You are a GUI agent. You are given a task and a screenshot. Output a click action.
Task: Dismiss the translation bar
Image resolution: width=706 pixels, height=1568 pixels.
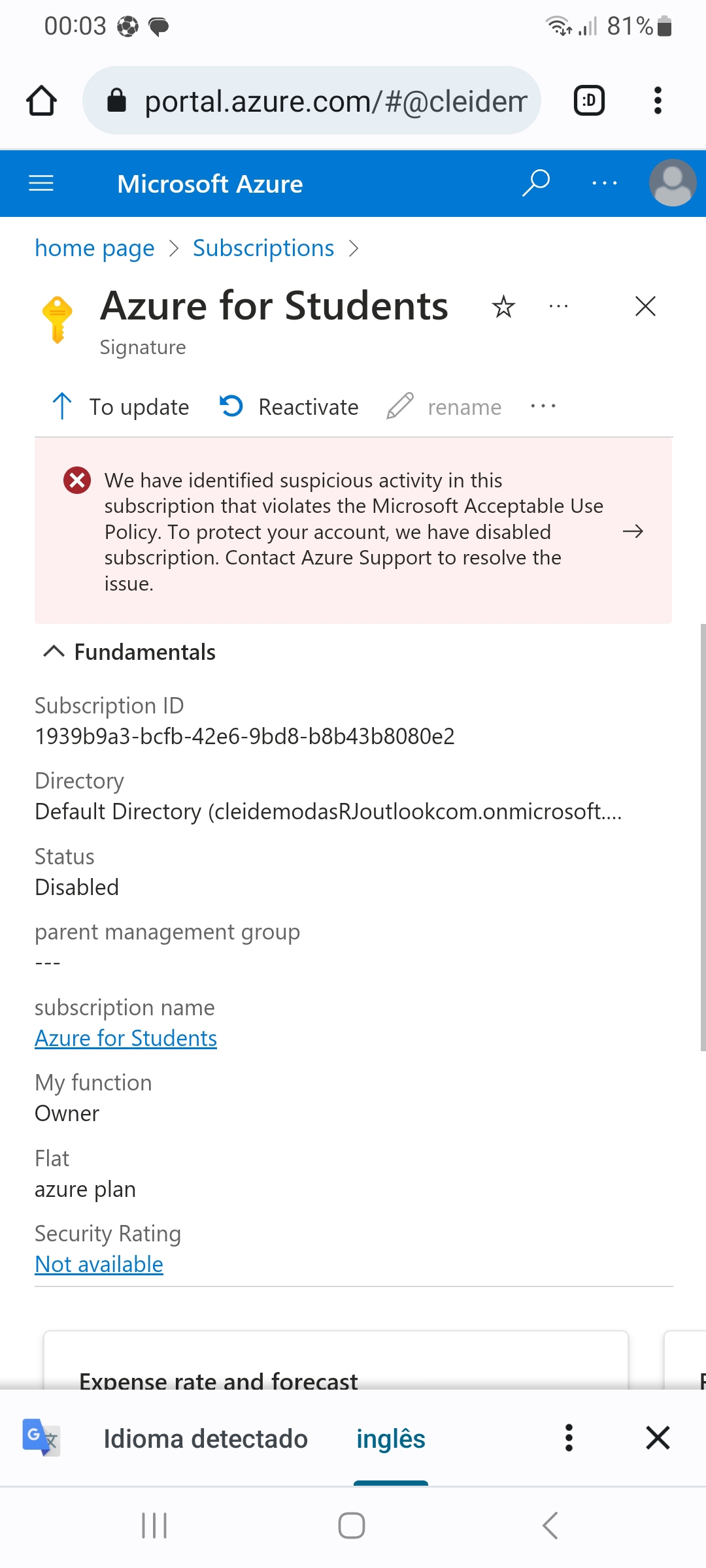[658, 1438]
